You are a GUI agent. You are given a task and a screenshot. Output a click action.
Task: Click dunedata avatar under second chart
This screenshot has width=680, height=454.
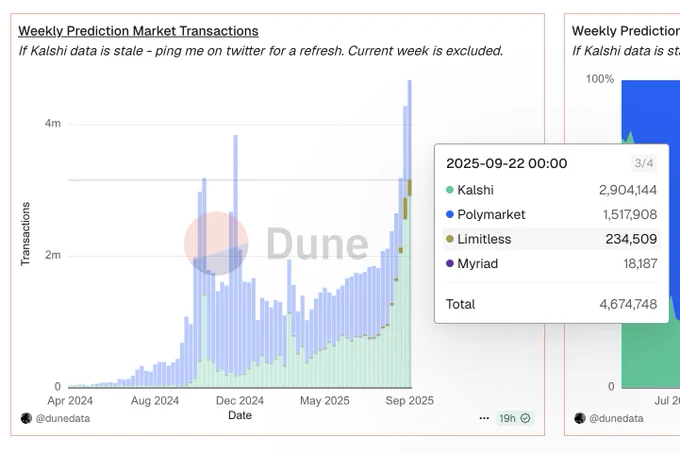pos(580,418)
